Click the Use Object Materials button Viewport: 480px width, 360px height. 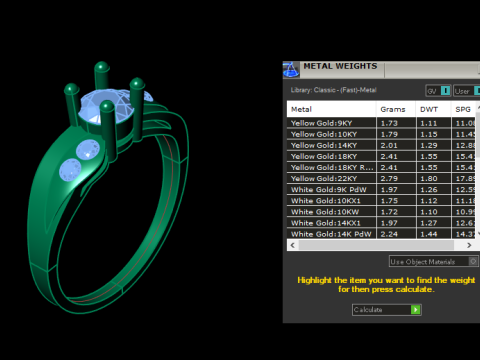(434, 261)
